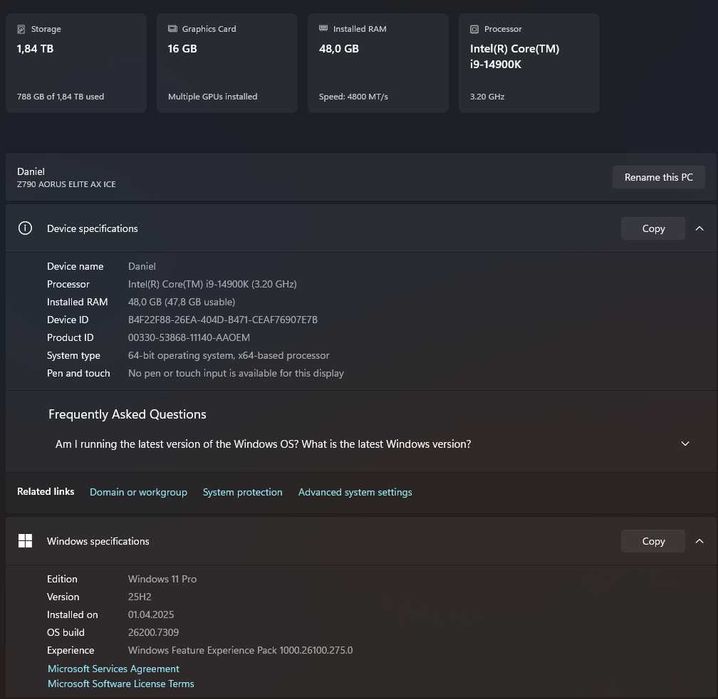Click the Device specifications info icon
The height and width of the screenshot is (699, 718).
click(25, 228)
